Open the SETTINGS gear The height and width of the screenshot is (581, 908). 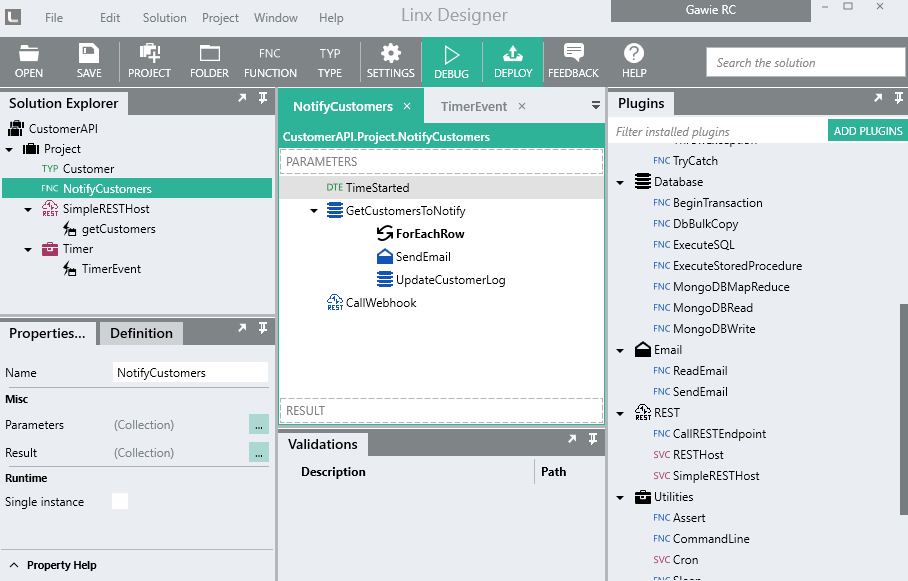391,61
